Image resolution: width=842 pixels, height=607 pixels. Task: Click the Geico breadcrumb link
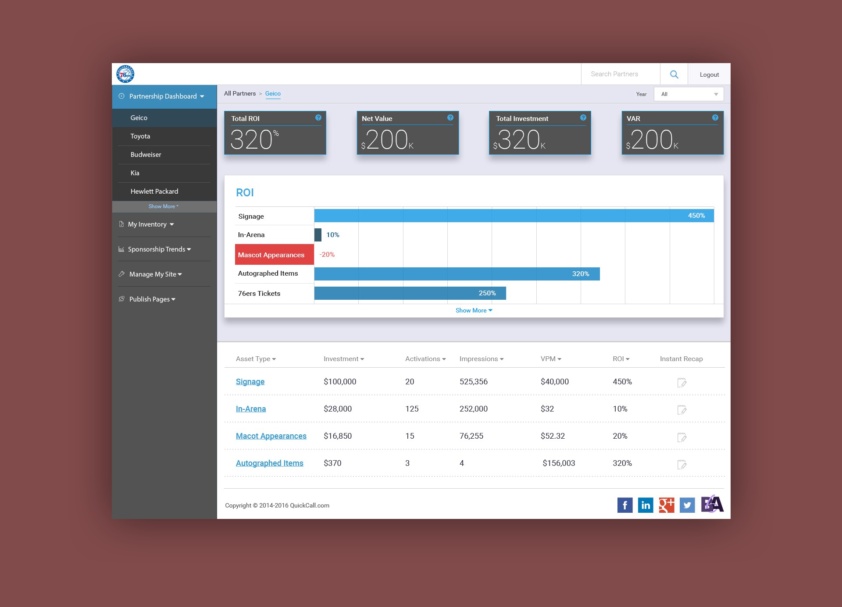(x=273, y=93)
